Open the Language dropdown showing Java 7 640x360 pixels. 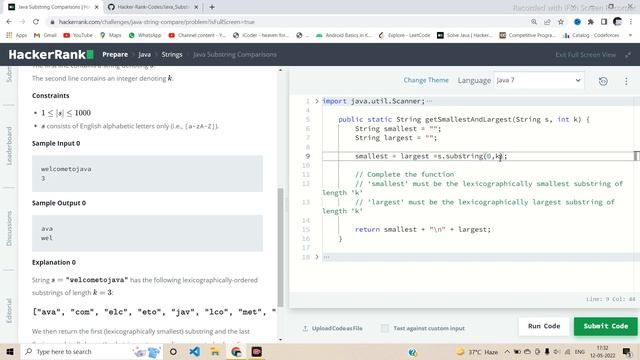point(539,80)
